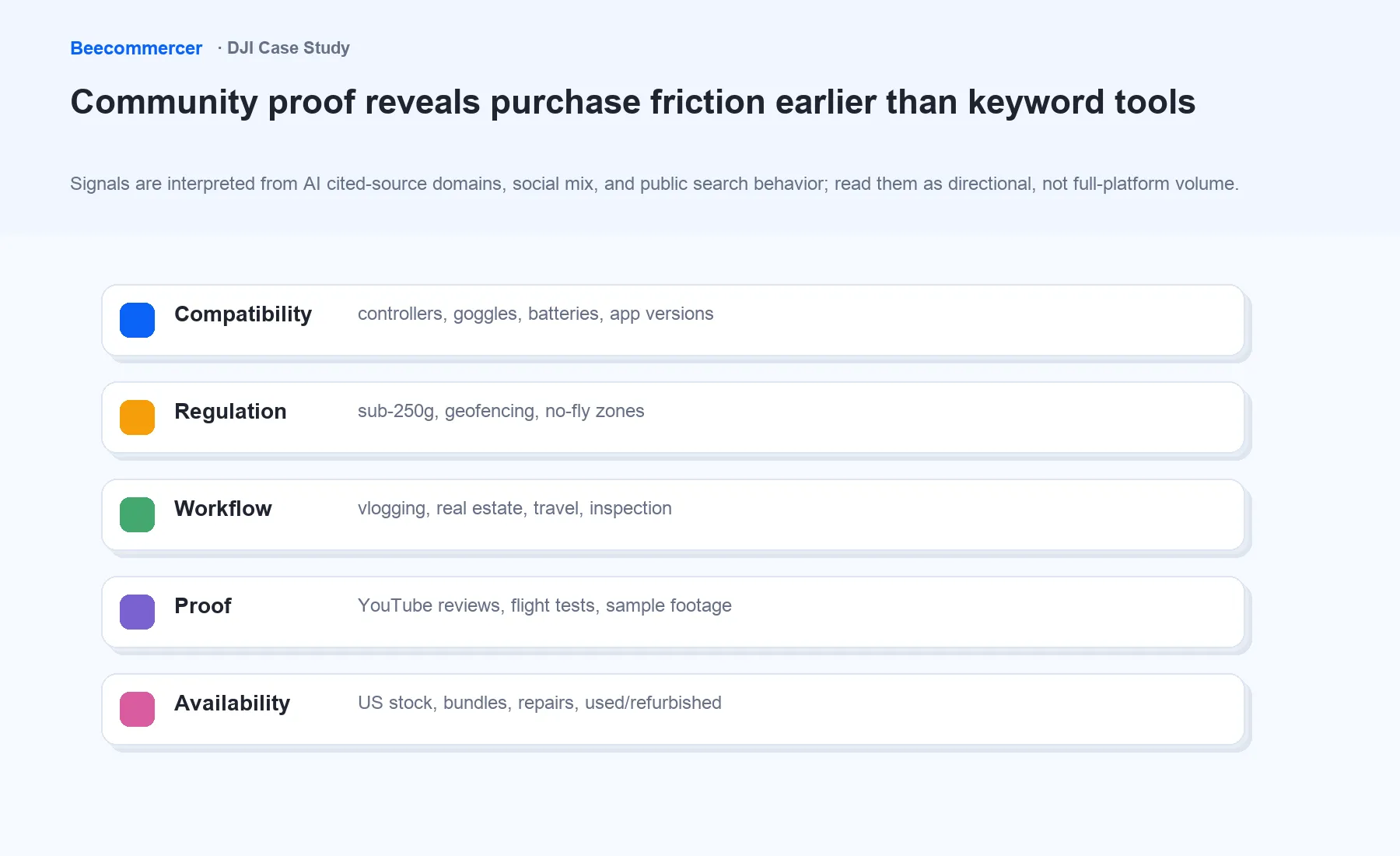Click the DJI Case Study label
The image size is (1400, 856).
point(289,48)
